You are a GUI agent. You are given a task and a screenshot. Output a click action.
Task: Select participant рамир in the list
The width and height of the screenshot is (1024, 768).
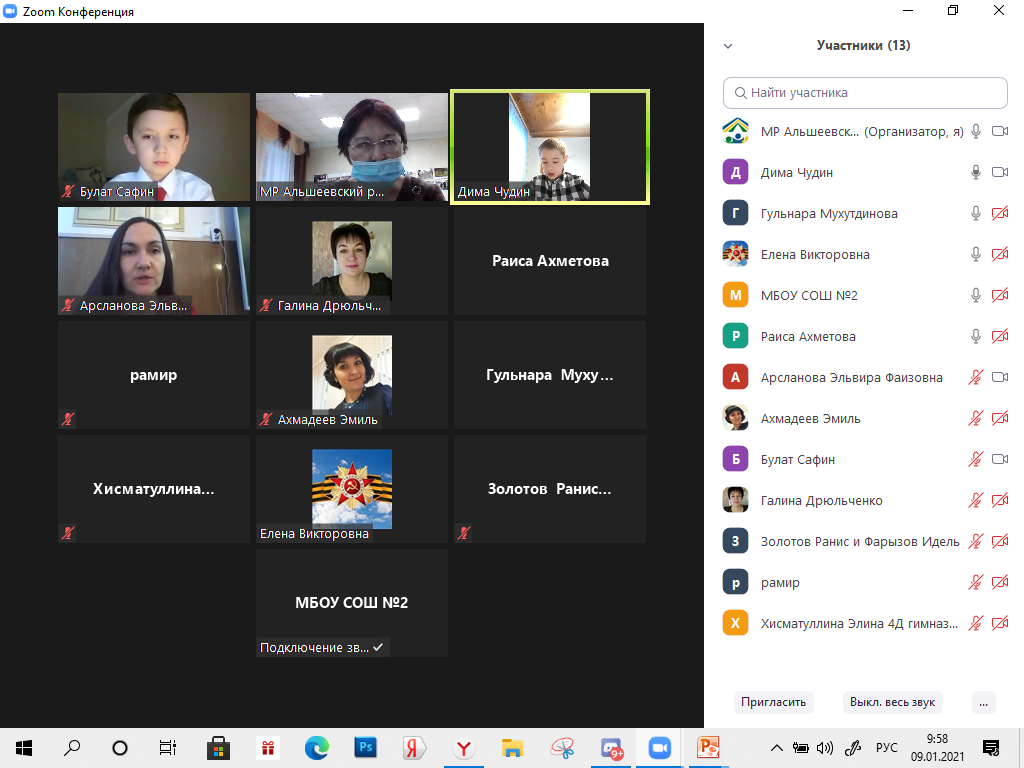pyautogui.click(x=780, y=582)
